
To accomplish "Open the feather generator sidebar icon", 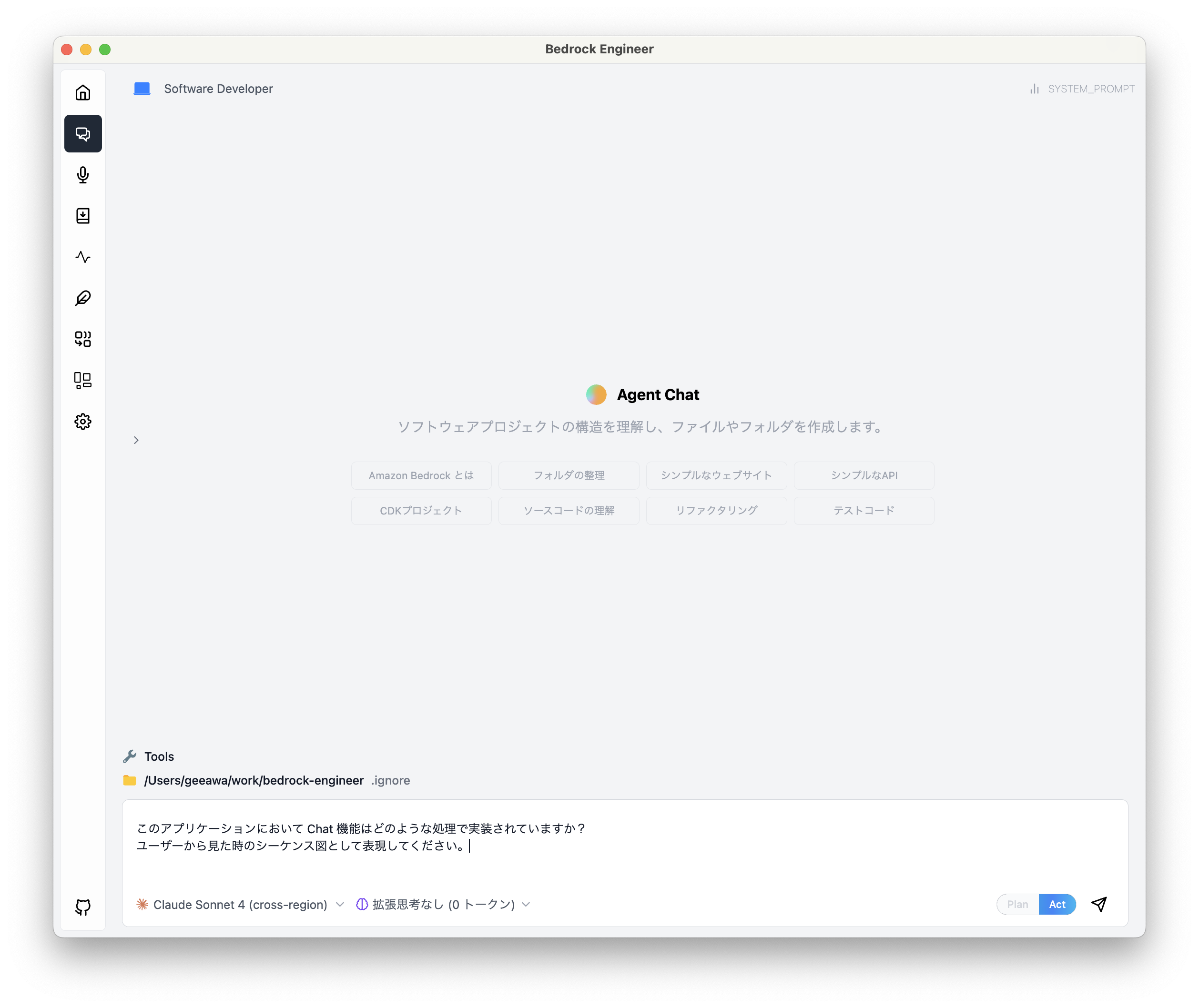I will [x=83, y=298].
